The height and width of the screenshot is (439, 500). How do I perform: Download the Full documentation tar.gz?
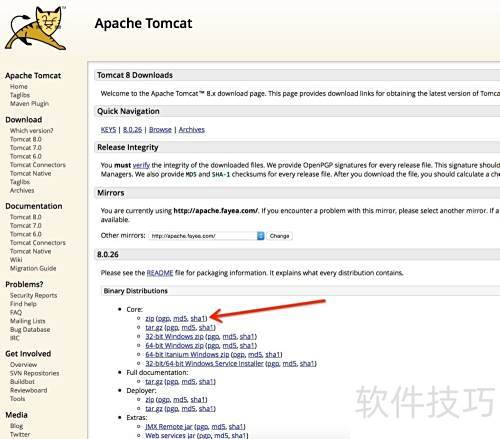[154, 382]
